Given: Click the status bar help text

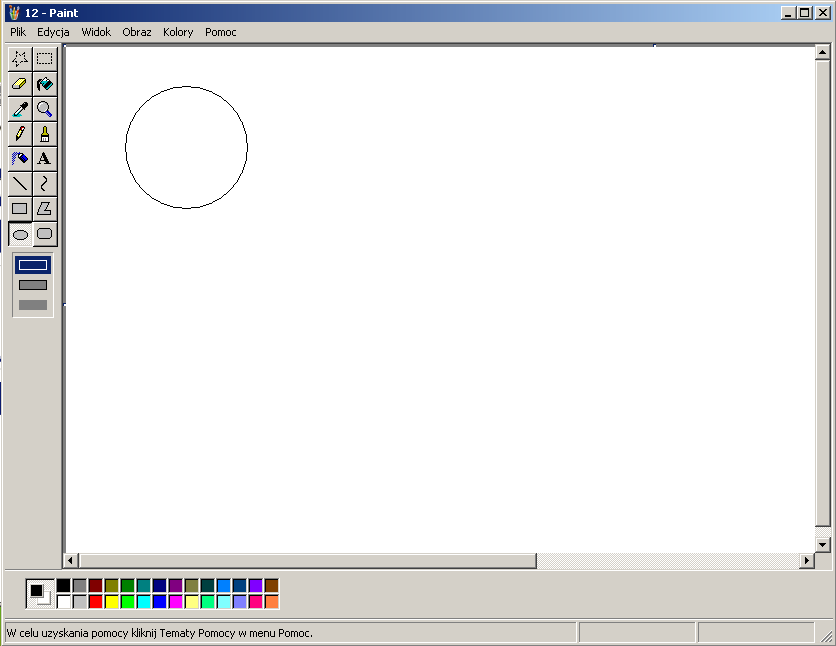Looking at the screenshot, I should 159,633.
